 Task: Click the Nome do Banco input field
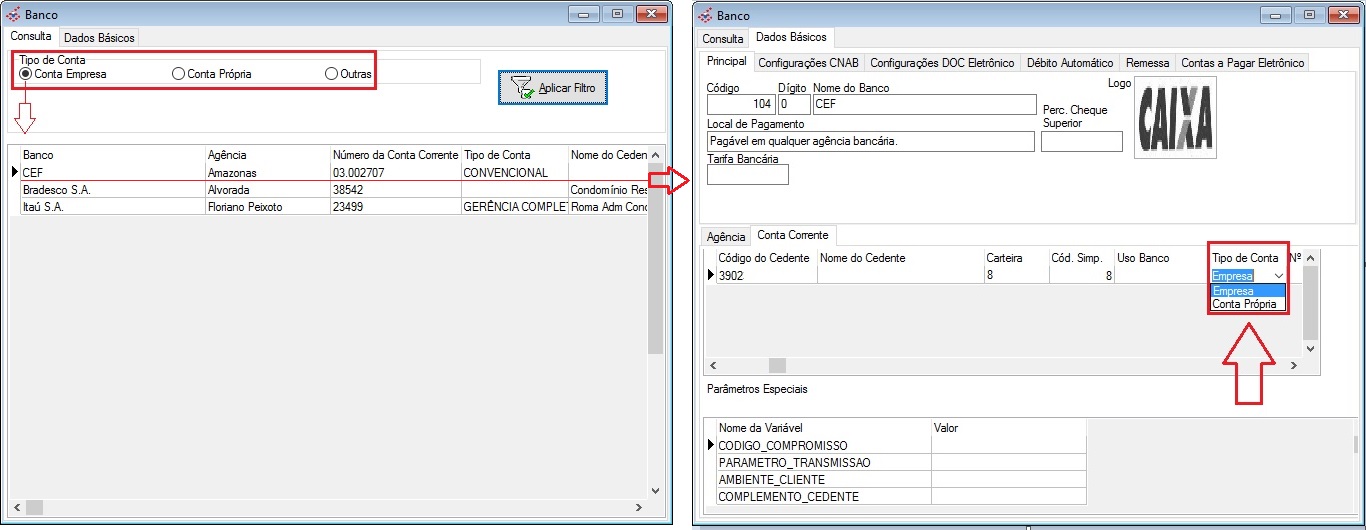pos(923,104)
